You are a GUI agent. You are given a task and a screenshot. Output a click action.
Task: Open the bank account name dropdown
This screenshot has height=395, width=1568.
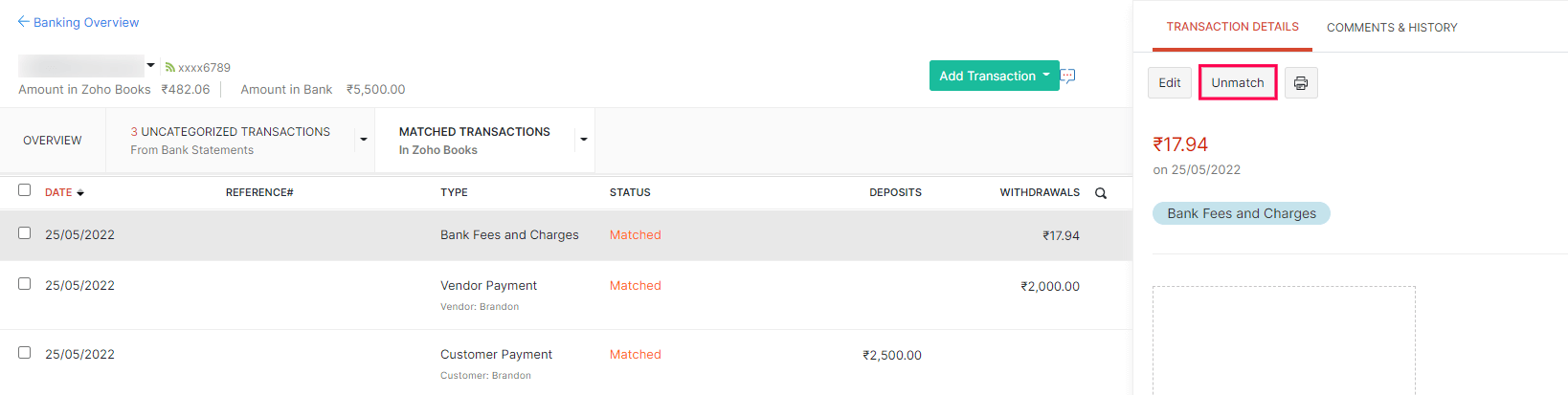(x=150, y=66)
